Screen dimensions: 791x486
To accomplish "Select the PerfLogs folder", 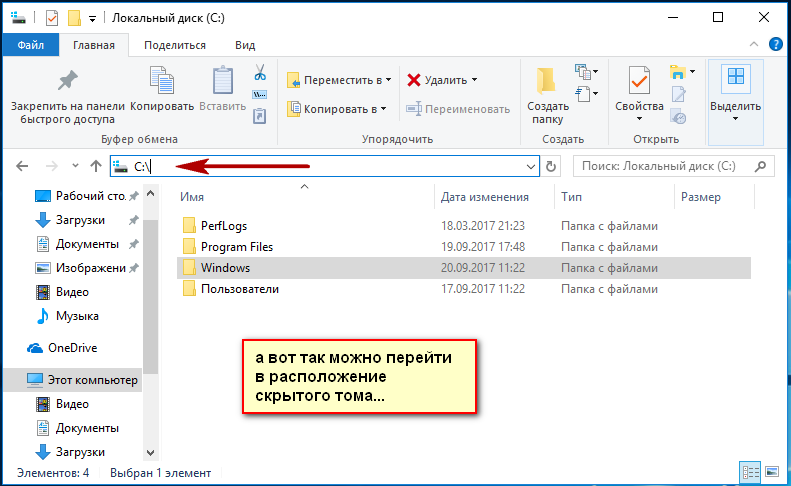I will [224, 226].
